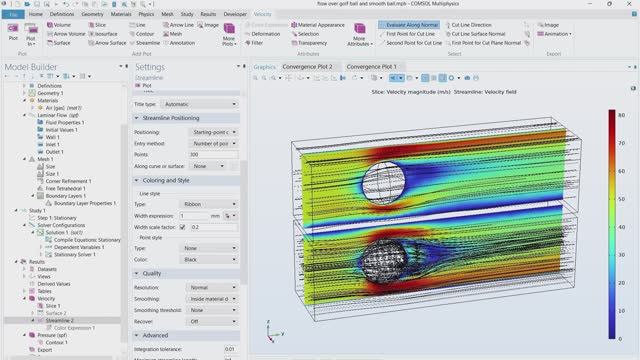Open the Animation dropdown in ribbon
The height and width of the screenshot is (360, 640).
tap(554, 34)
